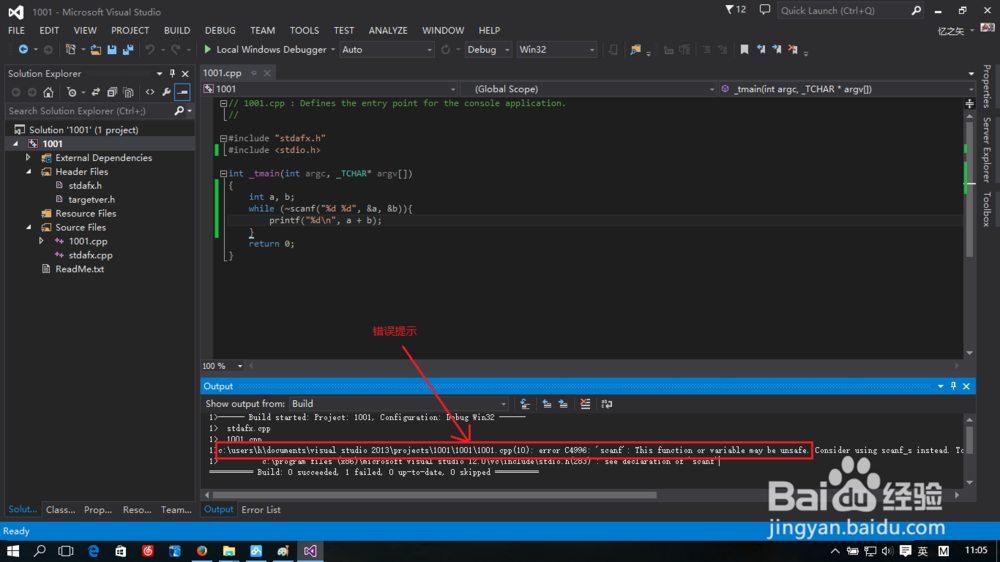Open notifications flag showing 12
This screenshot has width=1000, height=562.
pyautogui.click(x=735, y=10)
